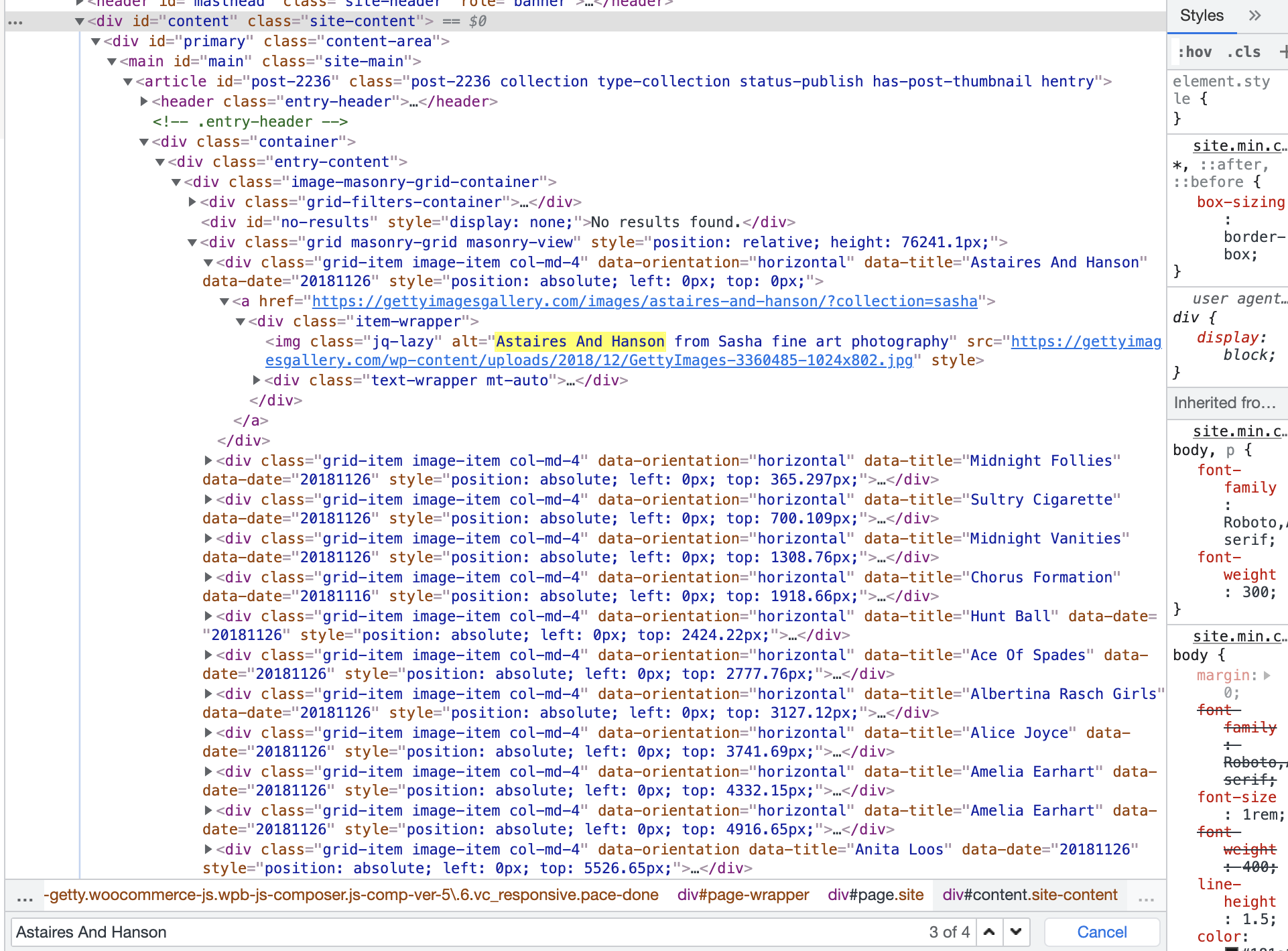Screen dimensions: 1288x951
Task: Click breadcrumb left overflow ellipsis
Action: point(25,897)
